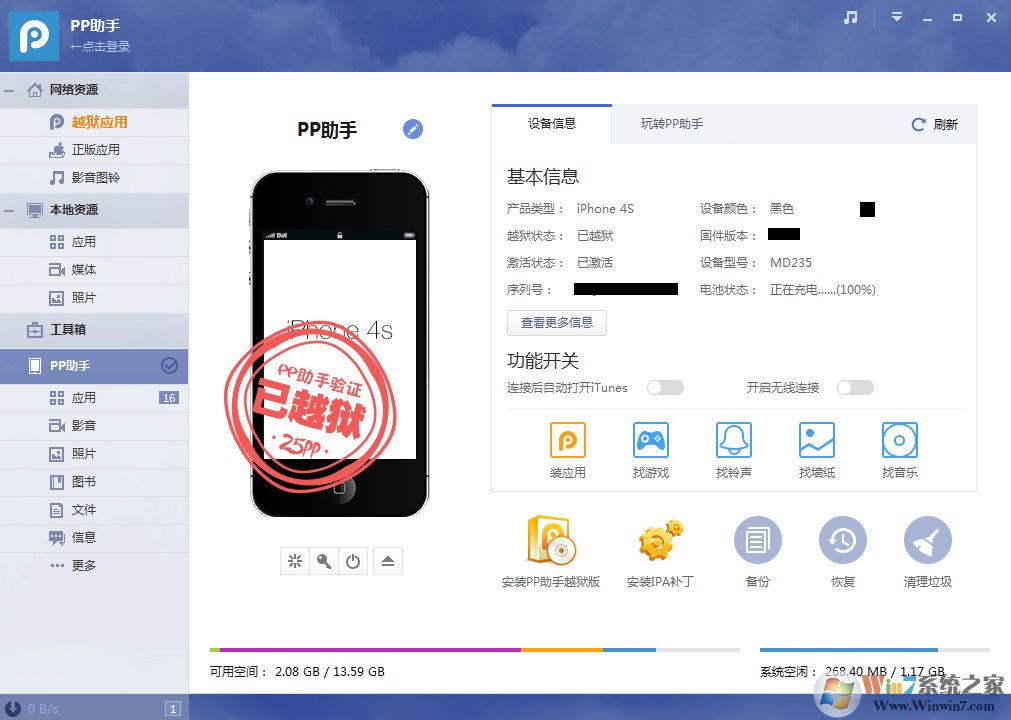Open the dropdown arrow in the title bar
1011x720 pixels.
897,17
